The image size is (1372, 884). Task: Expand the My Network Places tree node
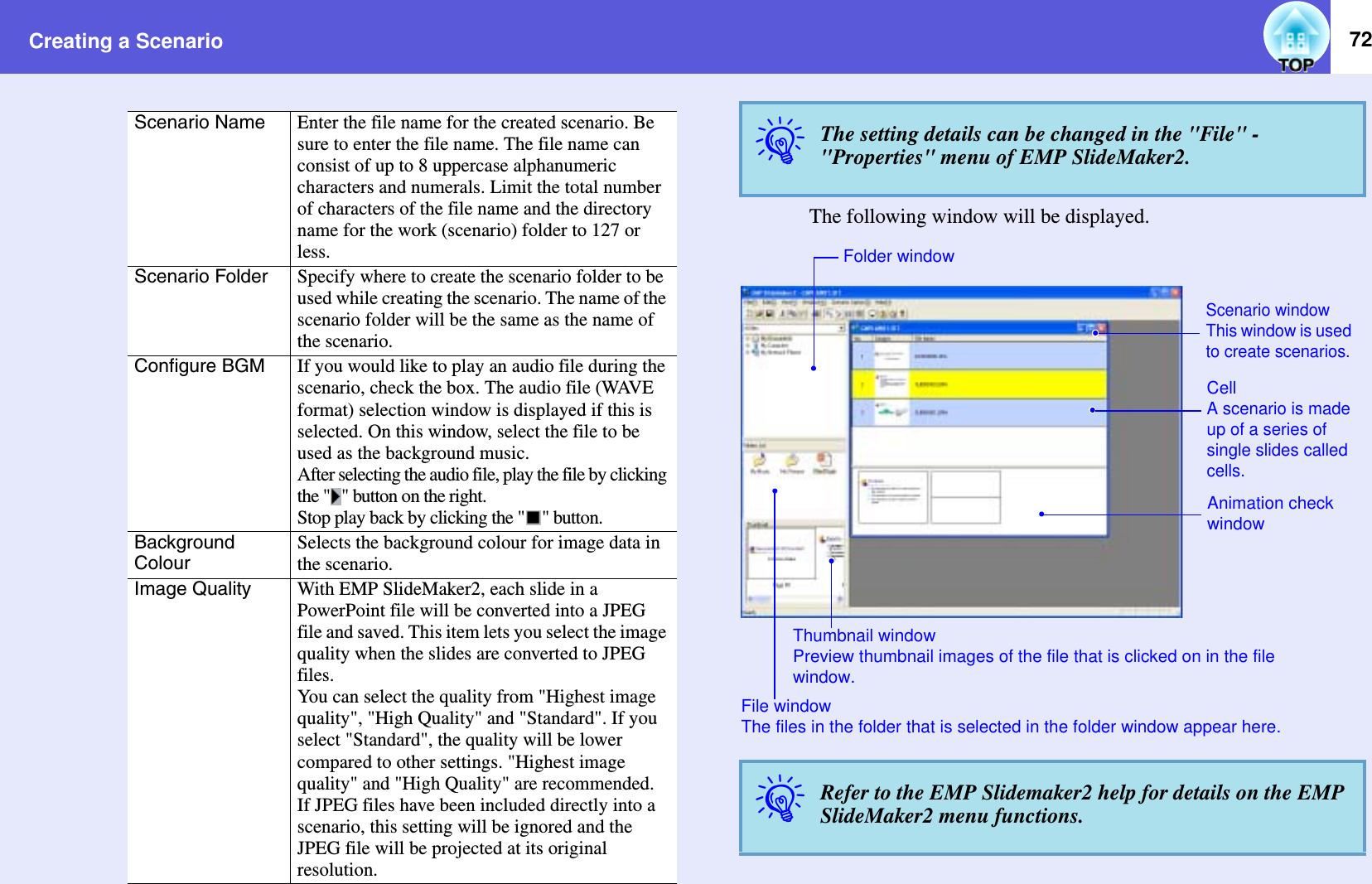746,352
